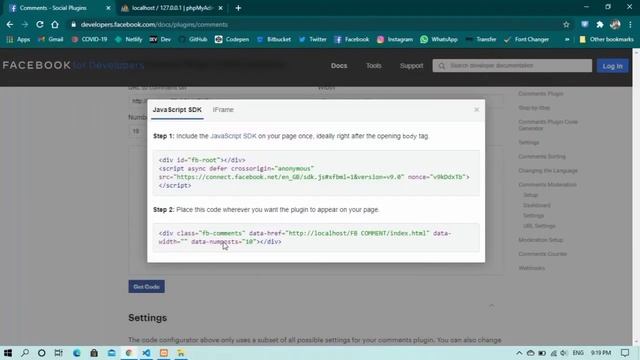Open a new browser tab with plus icon
The width and height of the screenshot is (640, 360).
pos(238,8)
